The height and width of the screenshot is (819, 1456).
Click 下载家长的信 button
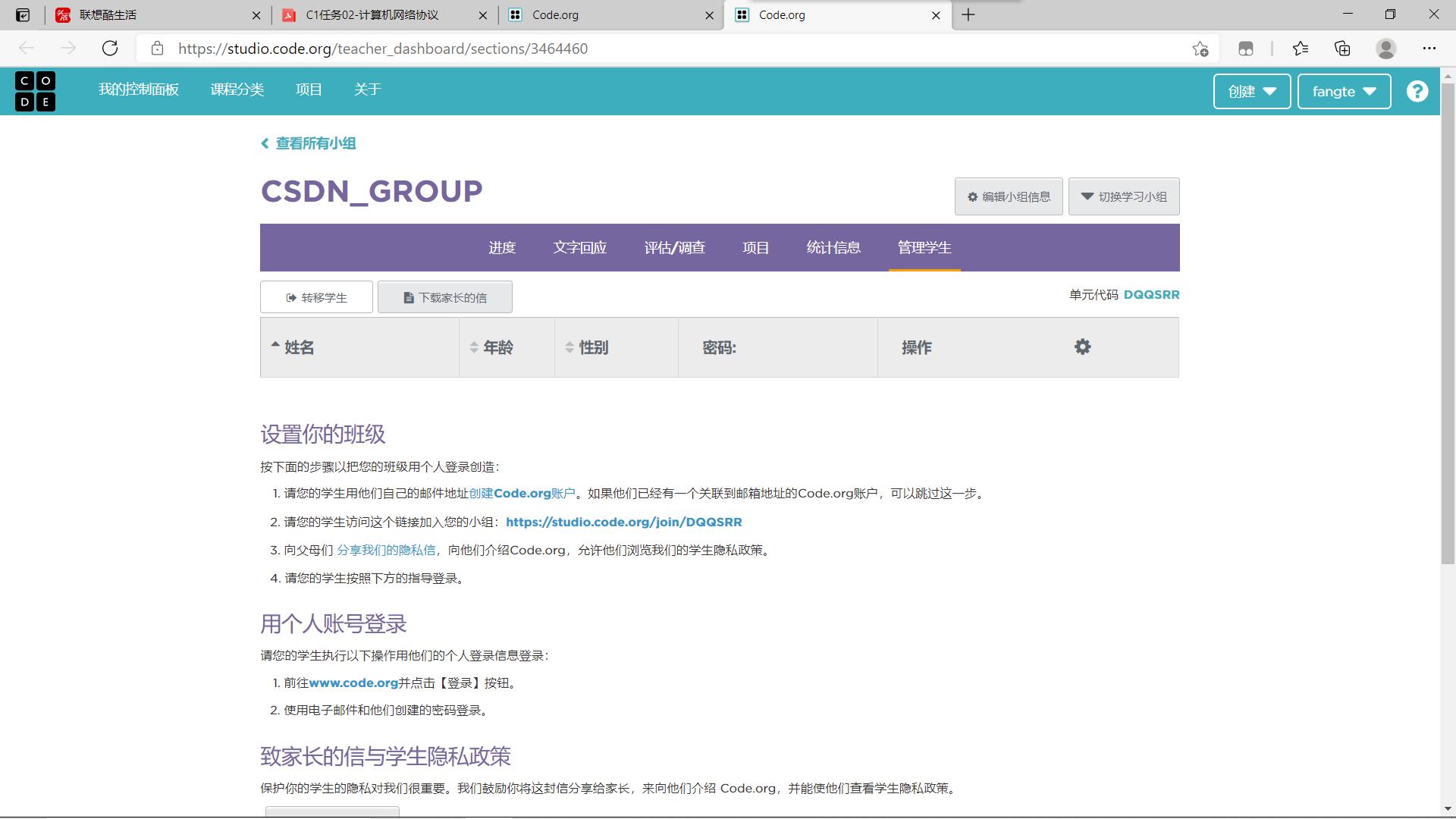[445, 297]
